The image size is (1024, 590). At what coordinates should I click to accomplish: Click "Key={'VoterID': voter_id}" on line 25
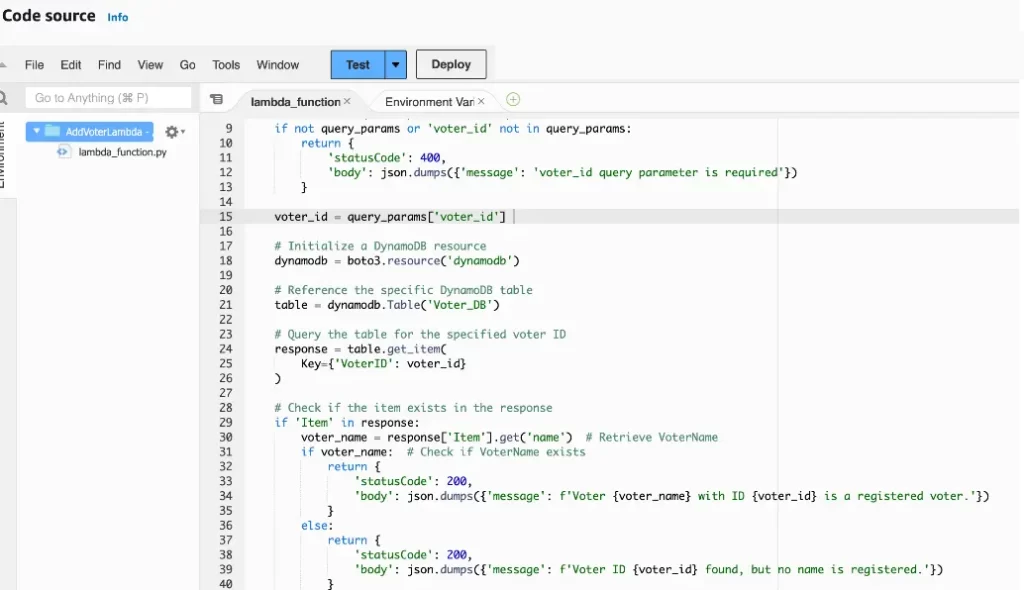point(383,363)
